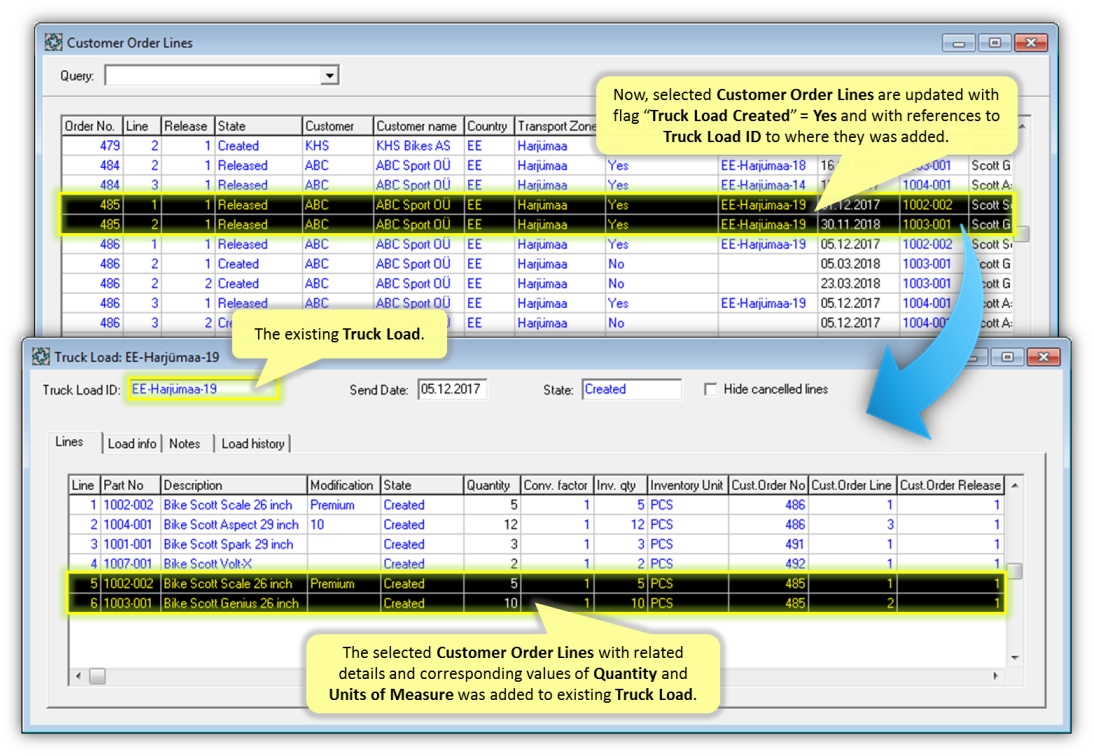Click the Conv. factor column header
This screenshot has width=1094, height=756.
pos(556,485)
